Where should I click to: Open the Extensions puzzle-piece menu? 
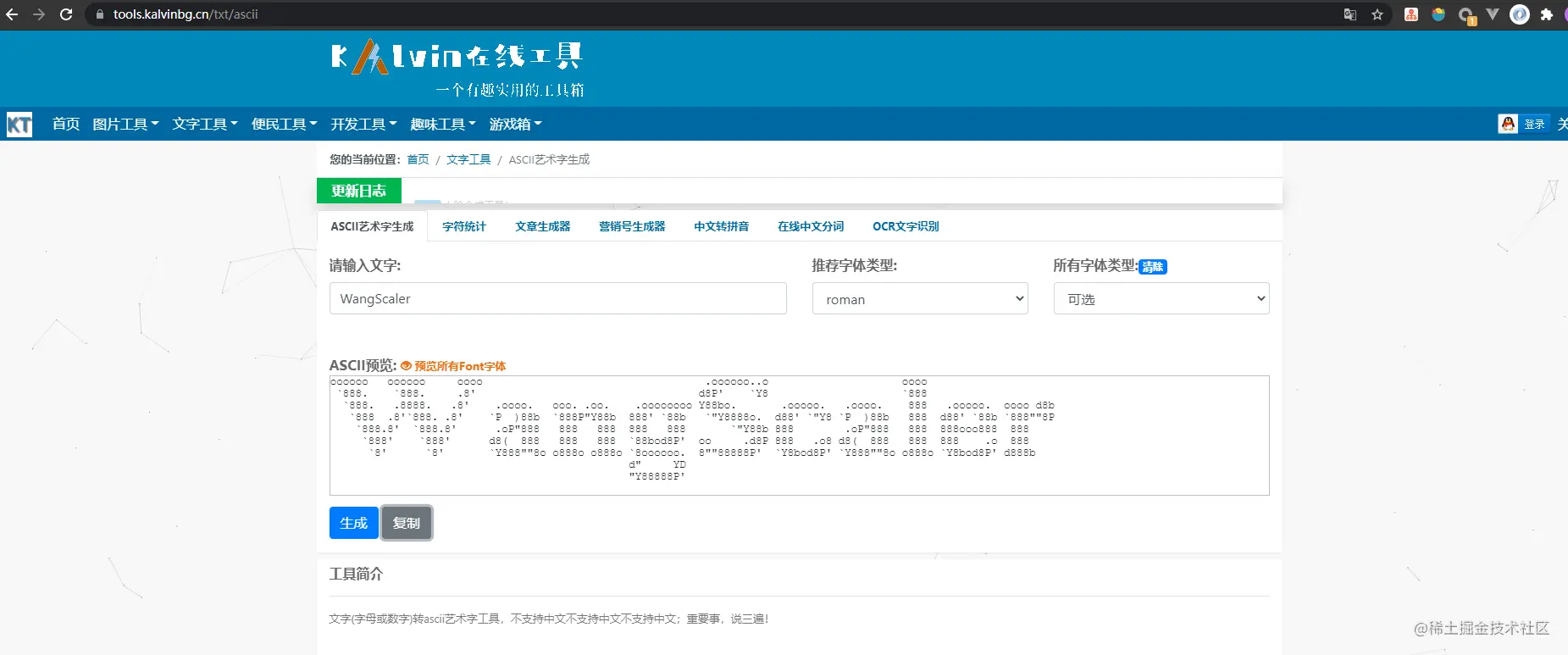pos(1547,14)
